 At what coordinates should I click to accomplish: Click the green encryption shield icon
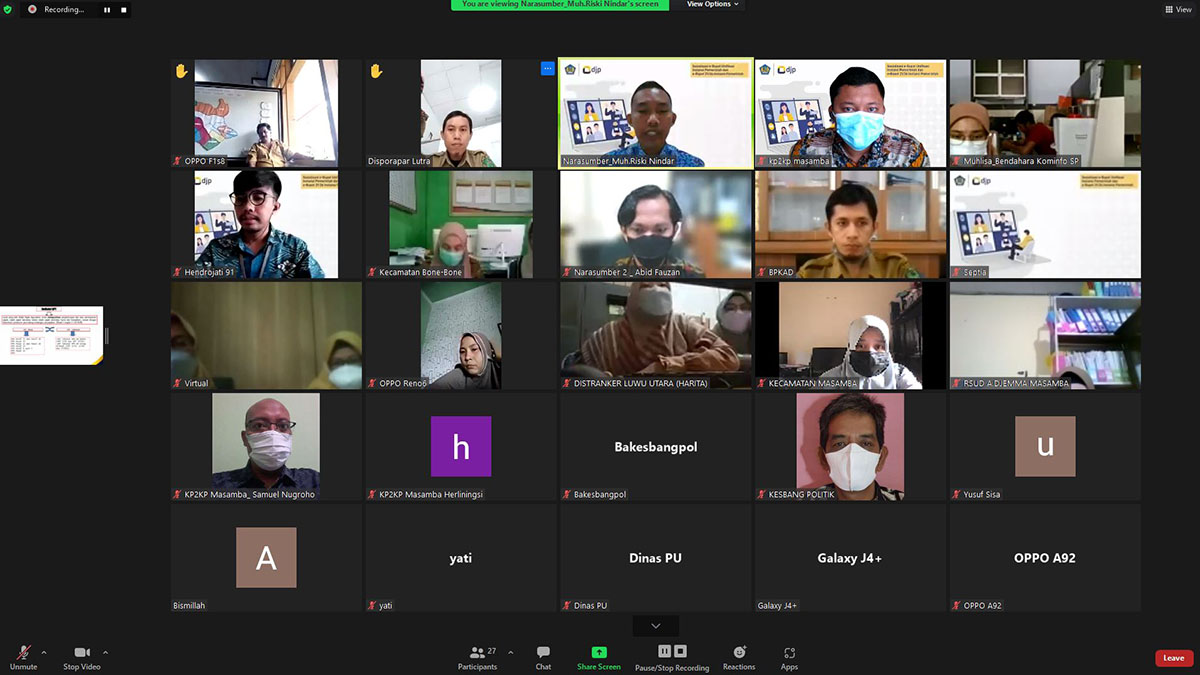pos(8,9)
